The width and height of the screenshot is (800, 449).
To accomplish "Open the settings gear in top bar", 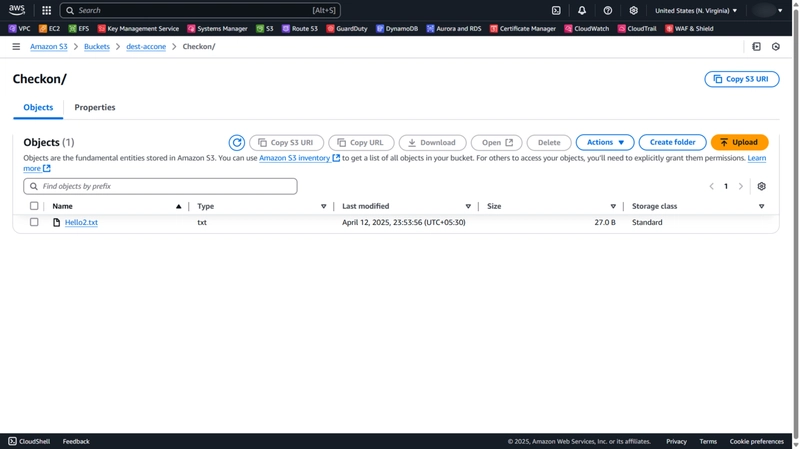I will click(x=633, y=10).
